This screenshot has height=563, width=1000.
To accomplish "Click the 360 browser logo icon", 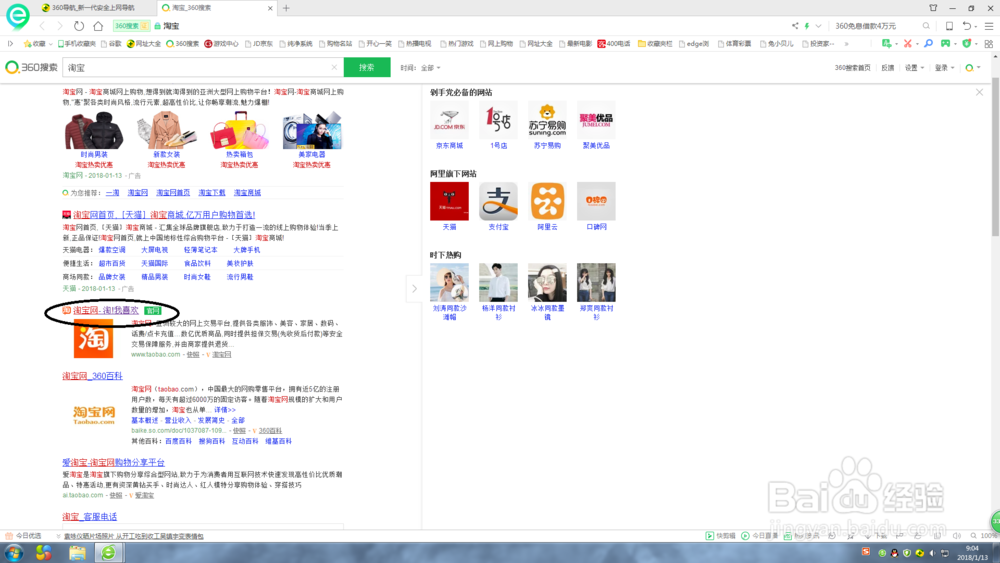I will [17, 15].
